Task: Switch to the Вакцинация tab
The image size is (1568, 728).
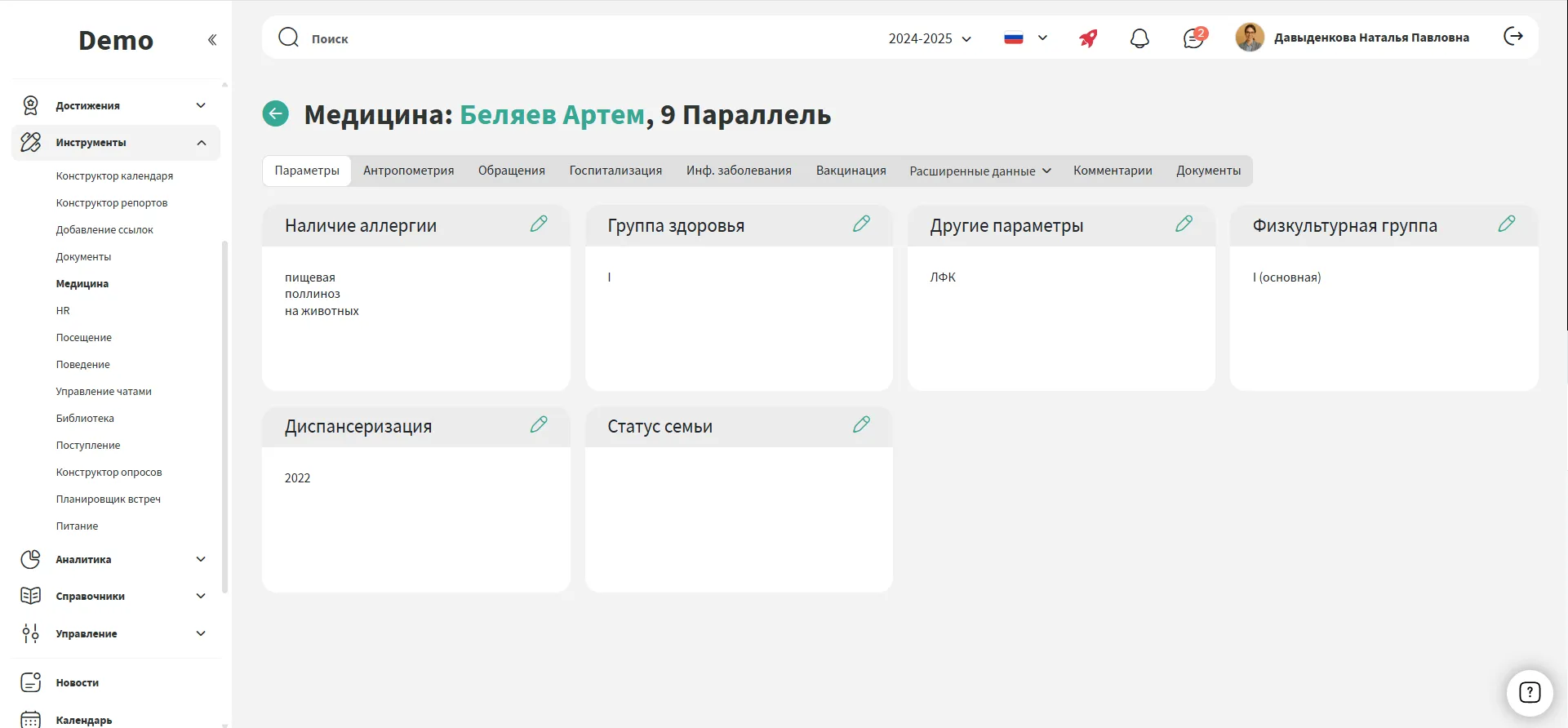Action: pos(851,171)
